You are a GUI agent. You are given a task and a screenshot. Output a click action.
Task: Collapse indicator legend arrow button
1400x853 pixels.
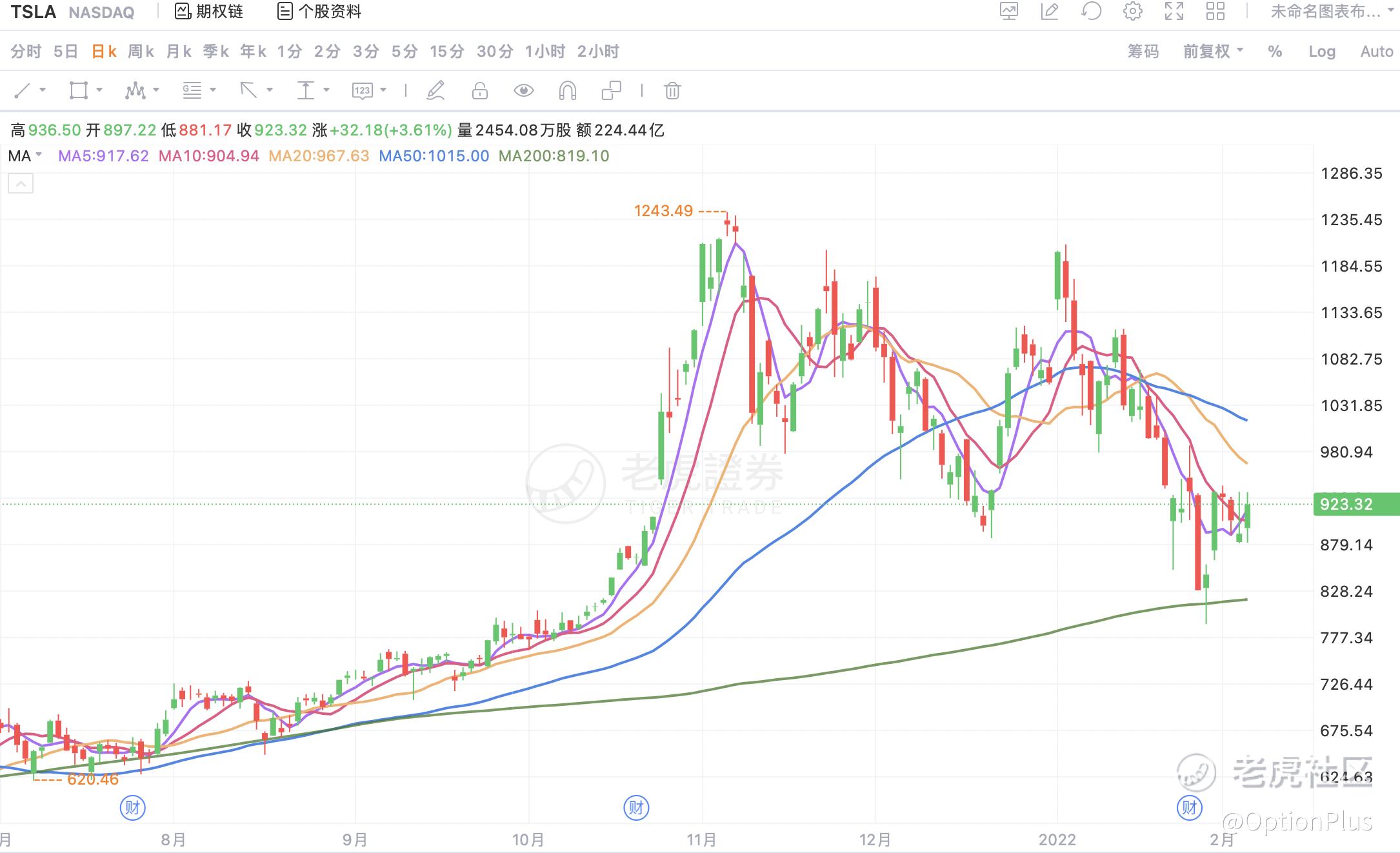pyautogui.click(x=21, y=184)
